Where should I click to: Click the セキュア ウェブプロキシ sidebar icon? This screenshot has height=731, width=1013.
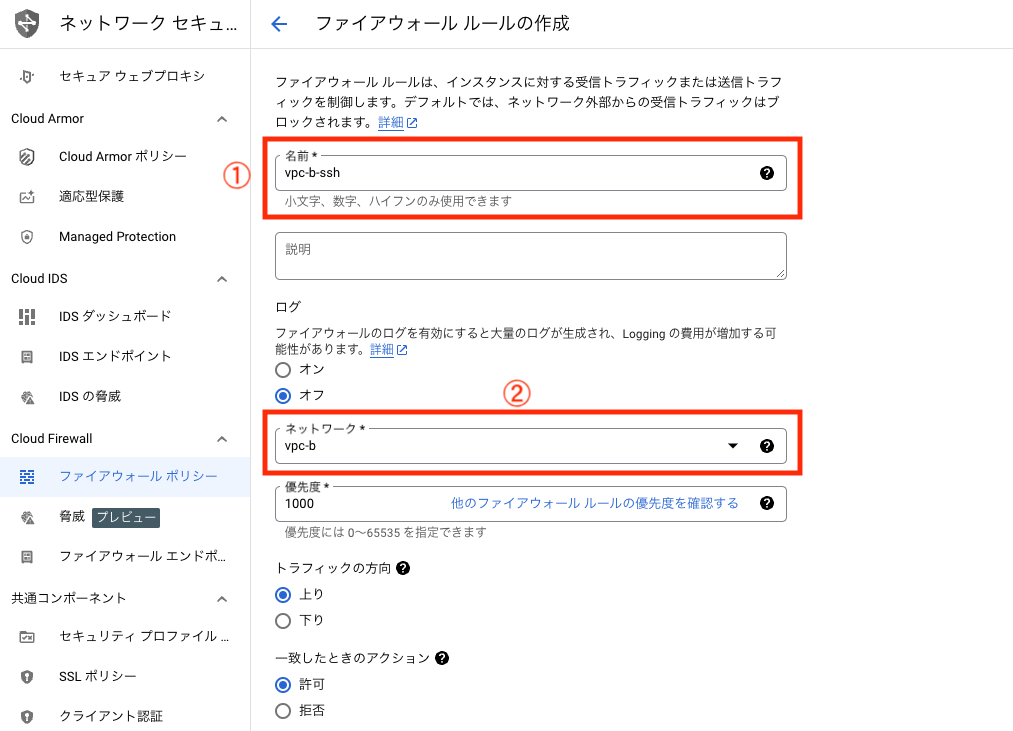(26, 76)
